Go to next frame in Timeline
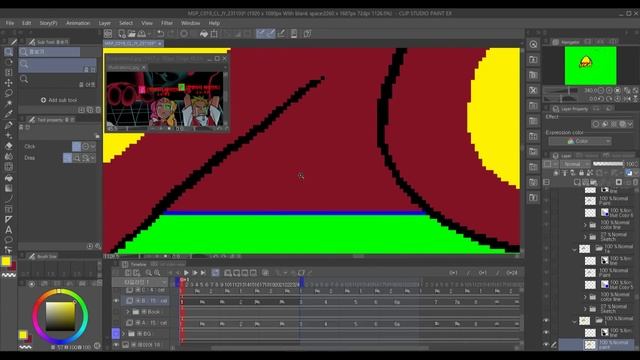 195,273
